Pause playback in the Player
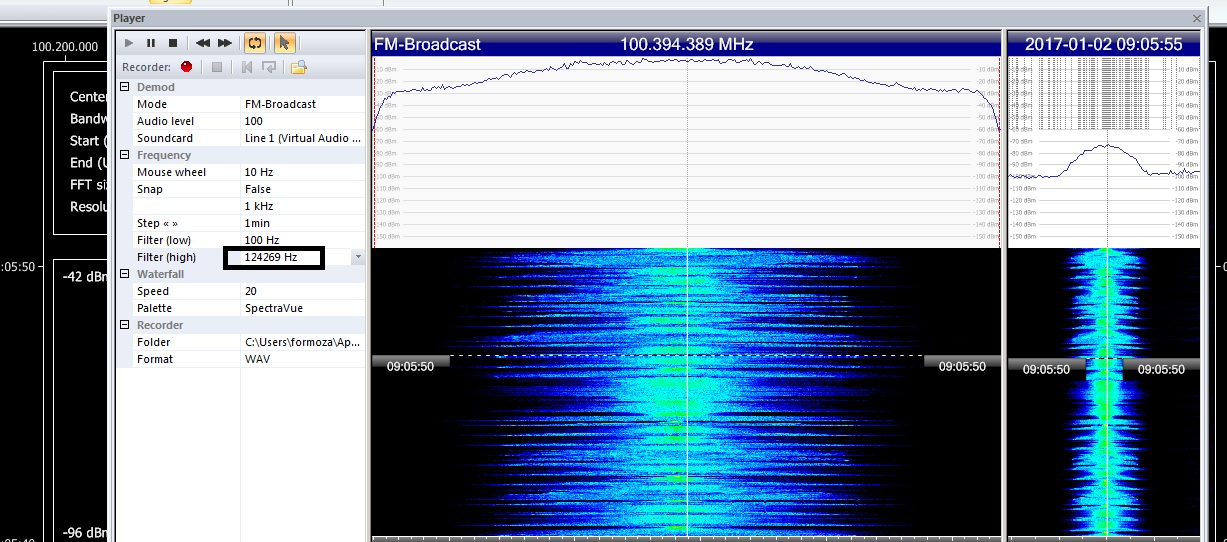 point(151,43)
